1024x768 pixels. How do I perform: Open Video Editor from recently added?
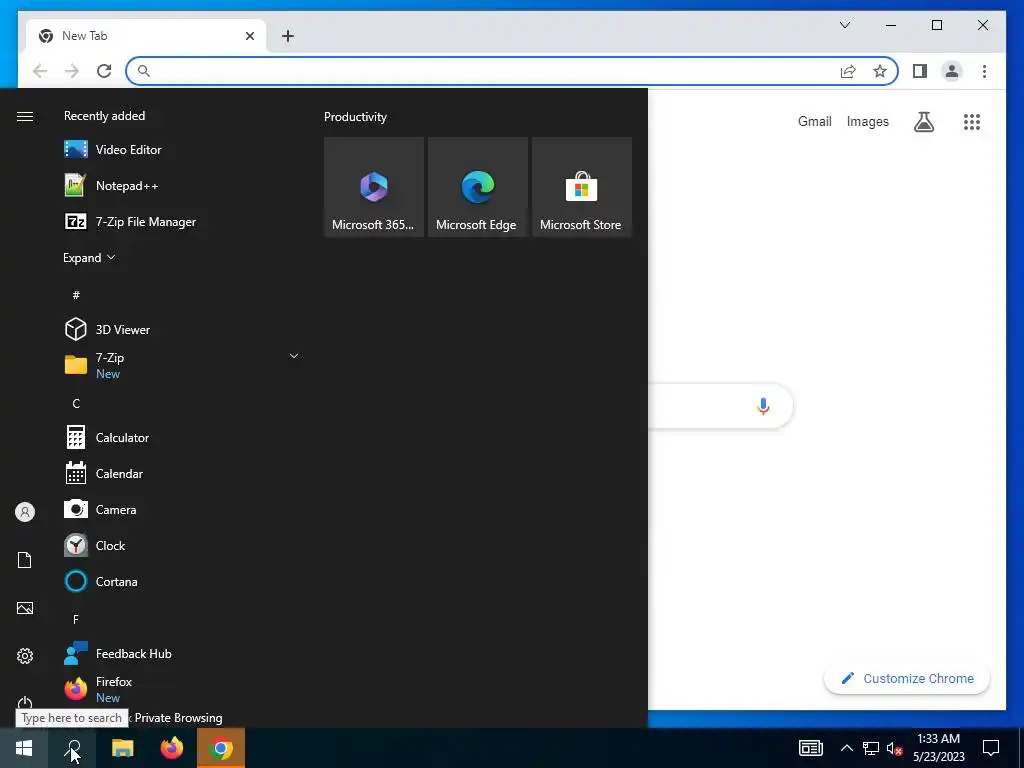pyautogui.click(x=183, y=150)
